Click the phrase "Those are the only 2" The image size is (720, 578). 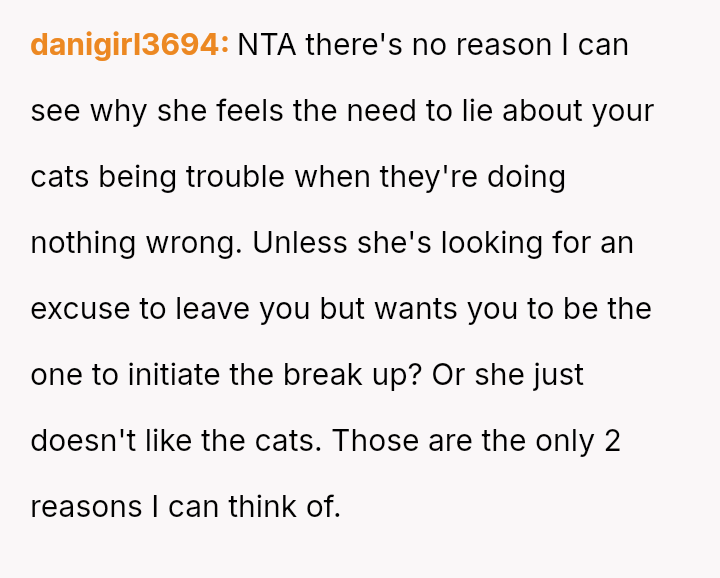tap(476, 441)
